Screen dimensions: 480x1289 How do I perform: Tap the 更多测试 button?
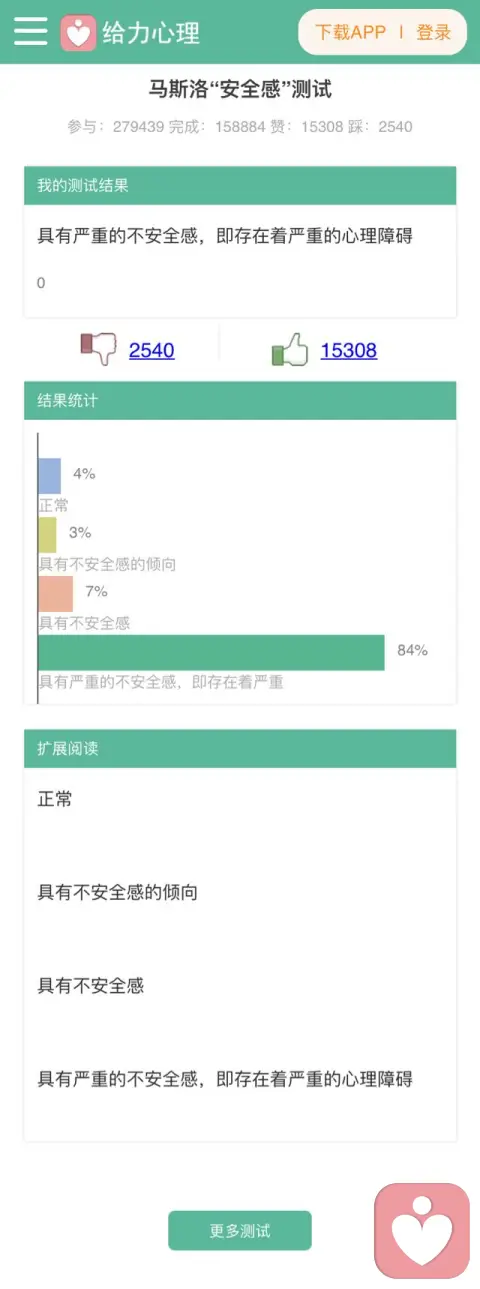click(x=240, y=1230)
